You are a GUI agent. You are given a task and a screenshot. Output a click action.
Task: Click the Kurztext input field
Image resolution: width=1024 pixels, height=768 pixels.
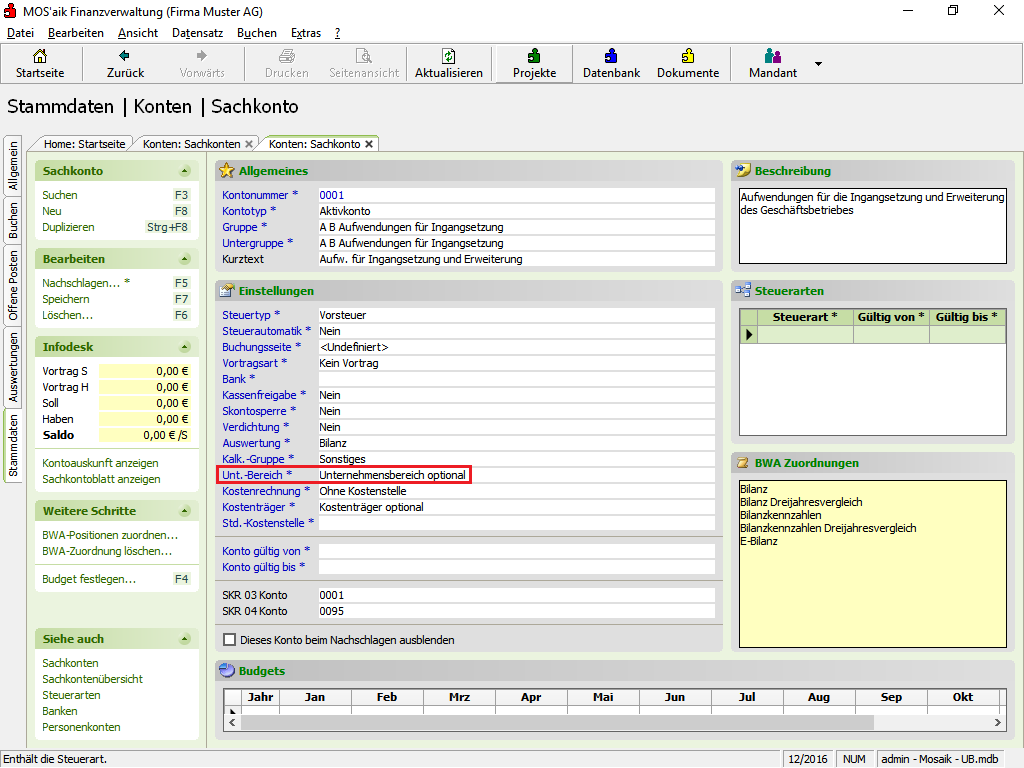(x=516, y=259)
